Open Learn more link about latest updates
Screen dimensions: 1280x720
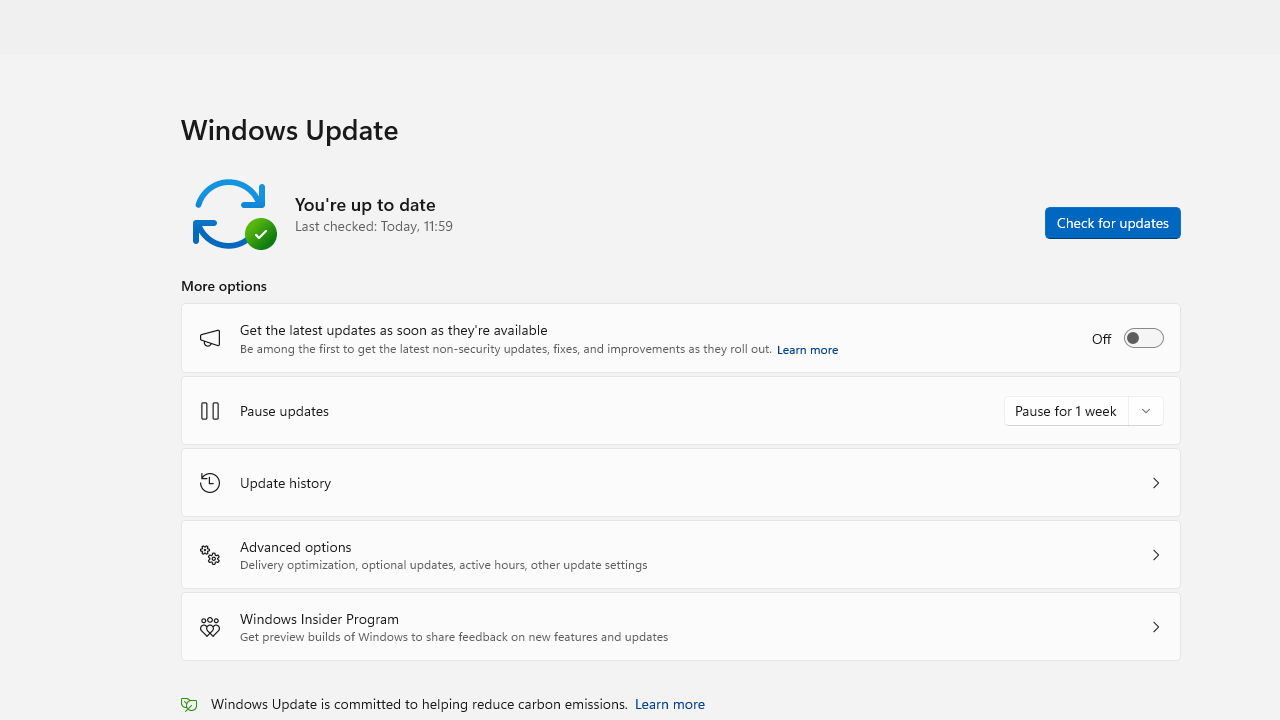(x=807, y=350)
